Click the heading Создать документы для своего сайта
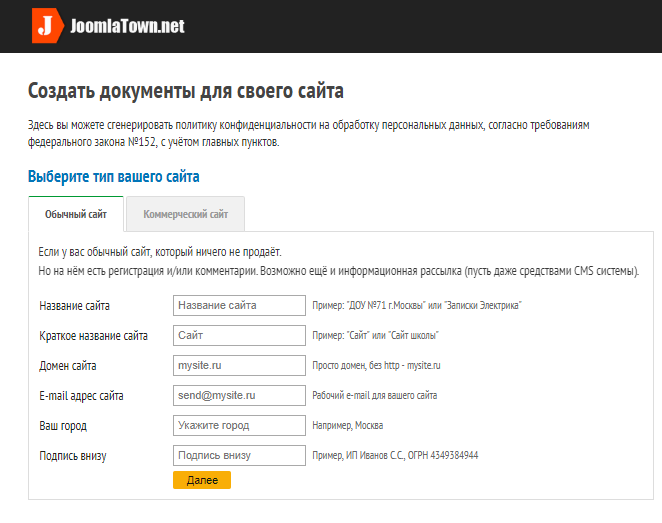 pyautogui.click(x=186, y=91)
